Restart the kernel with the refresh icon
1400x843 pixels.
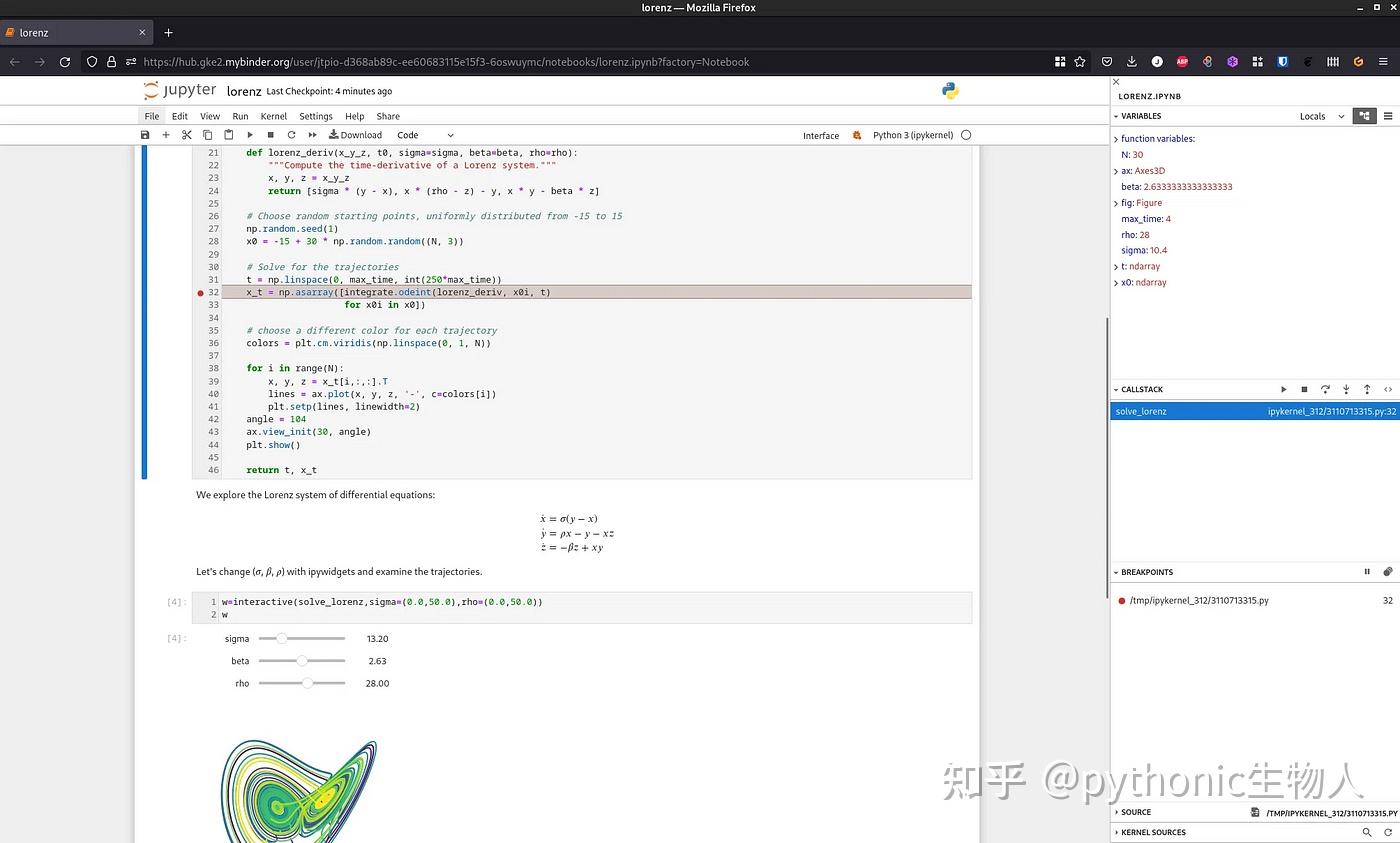291,135
